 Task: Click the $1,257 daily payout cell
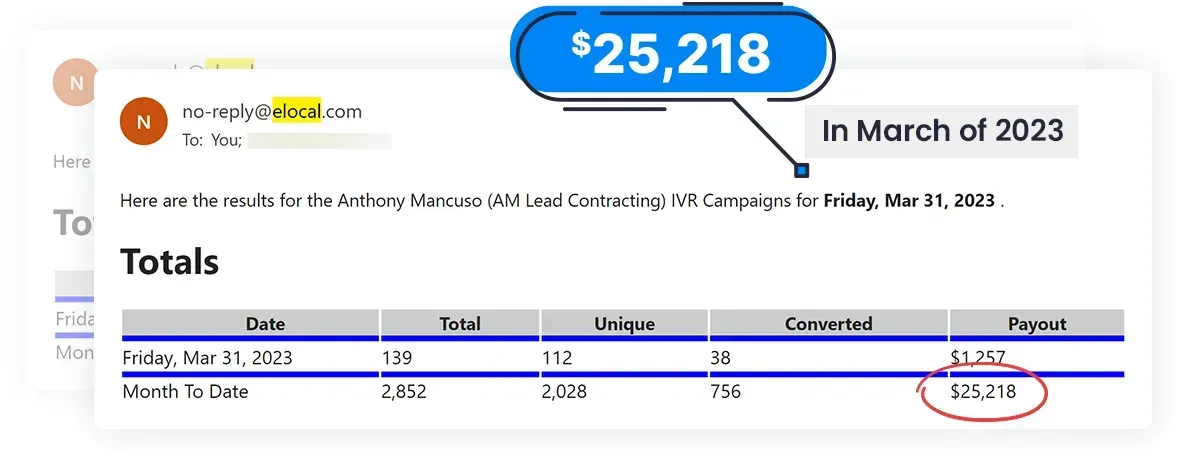pyautogui.click(x=978, y=357)
